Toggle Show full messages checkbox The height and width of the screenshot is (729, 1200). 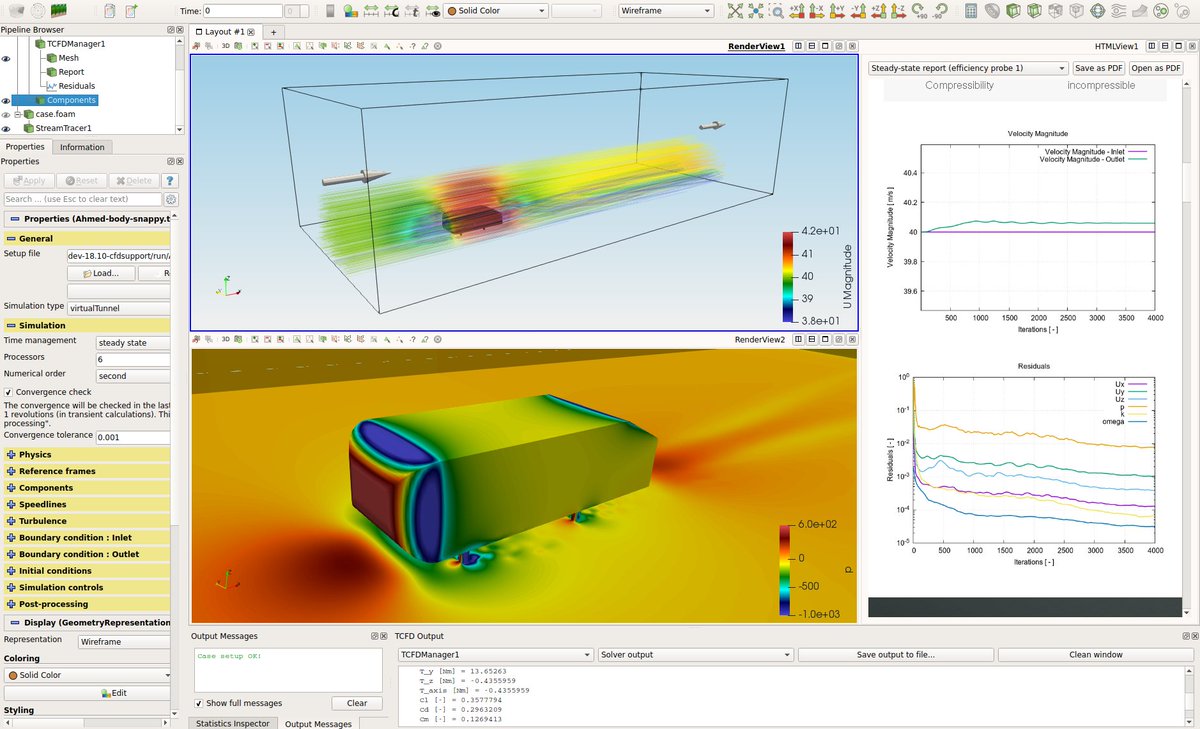(x=199, y=703)
